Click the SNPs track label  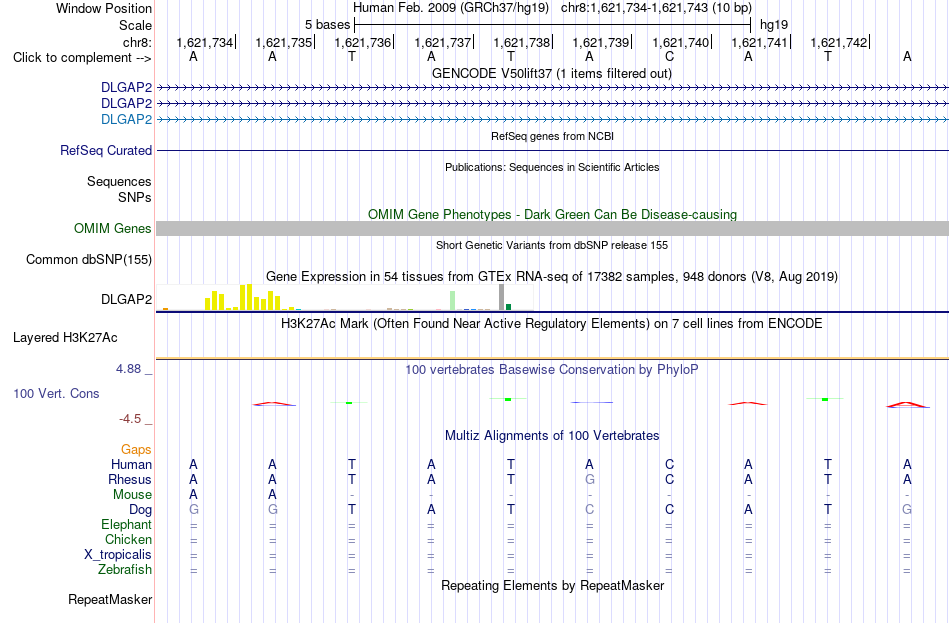coord(135,197)
